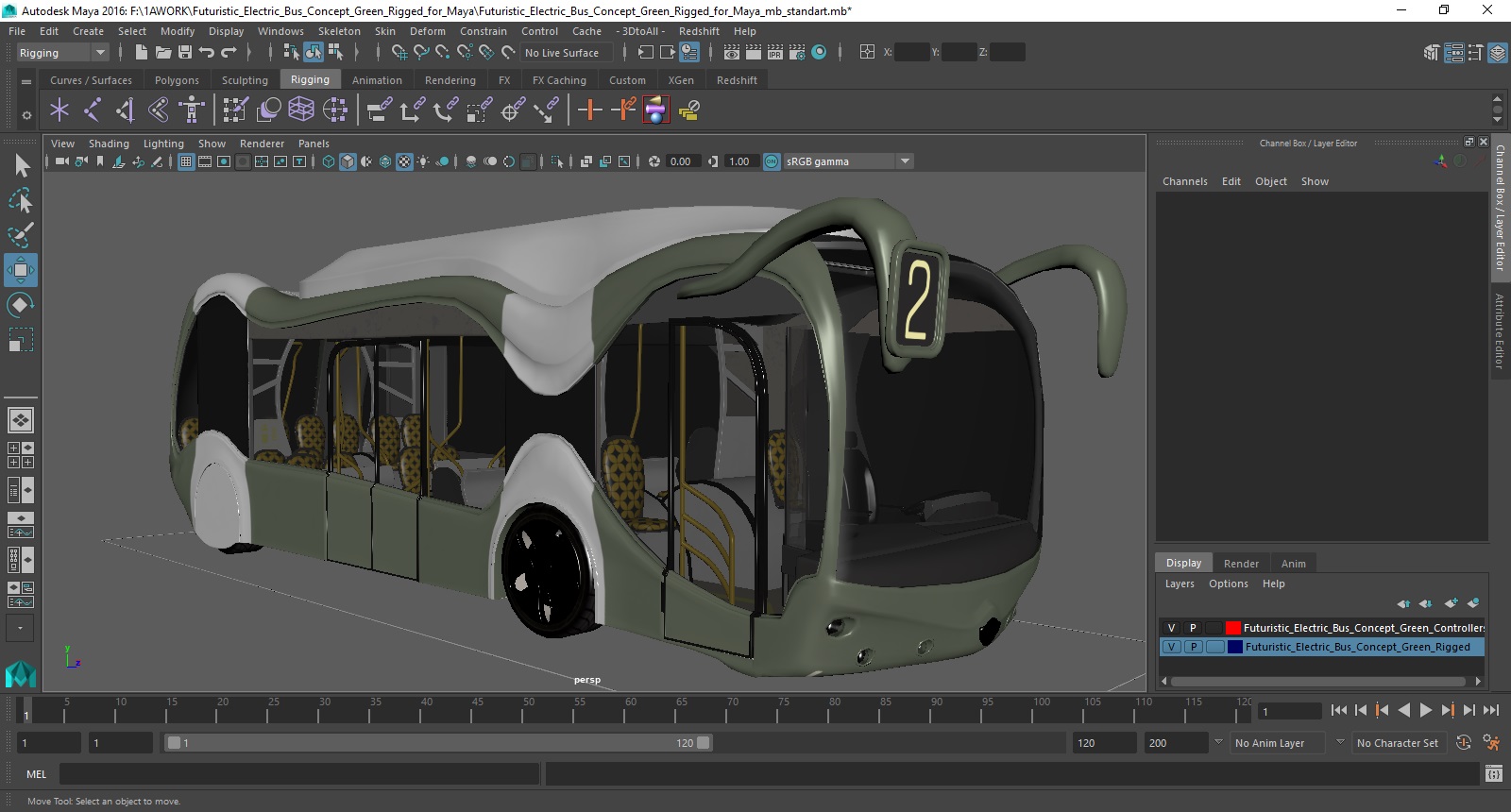The image size is (1511, 812).
Task: Click the New Scene icon
Action: 140,53
